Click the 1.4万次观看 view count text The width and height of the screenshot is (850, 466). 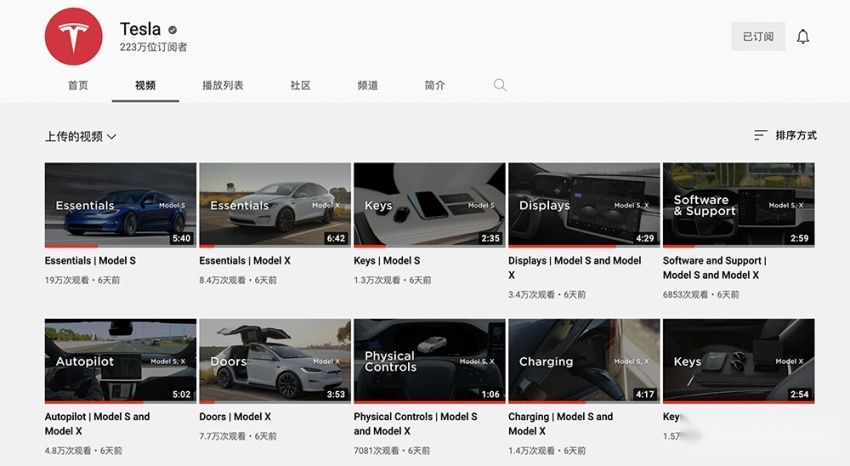[x=531, y=451]
